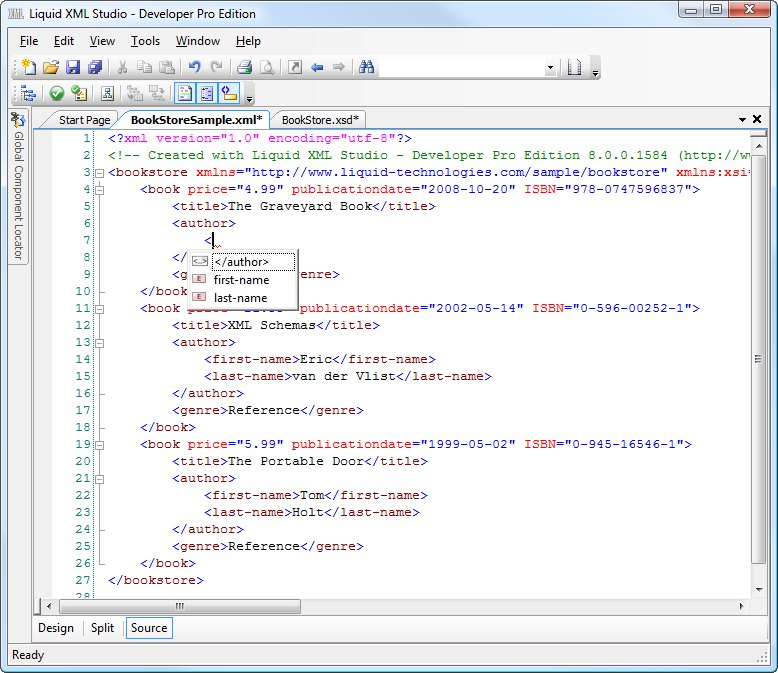Navigate forward with right arrow

(x=339, y=67)
